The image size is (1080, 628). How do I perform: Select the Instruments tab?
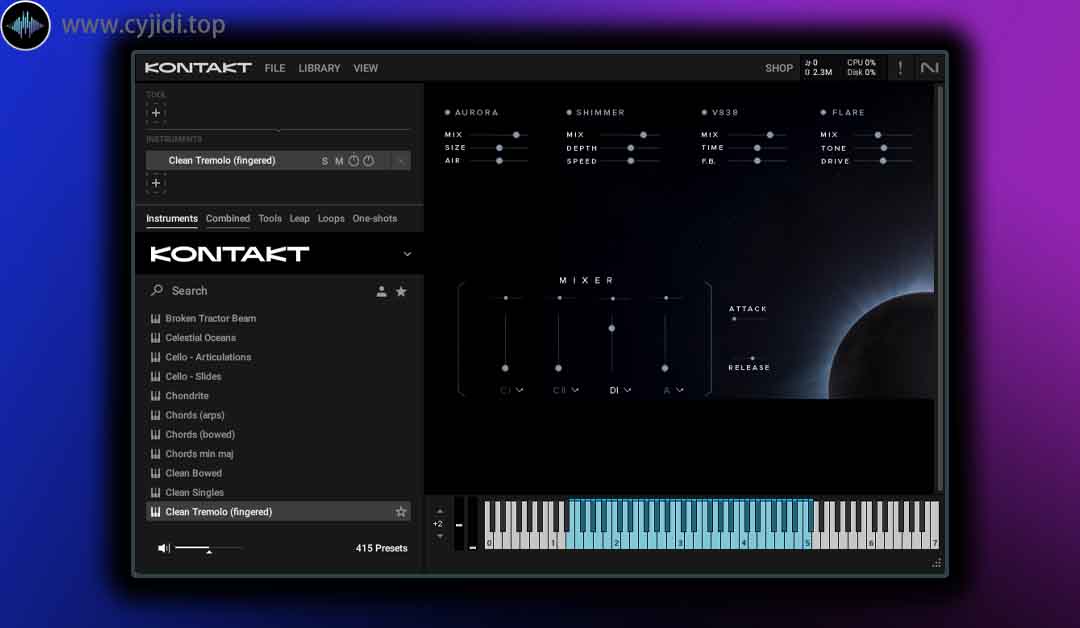[x=172, y=218]
